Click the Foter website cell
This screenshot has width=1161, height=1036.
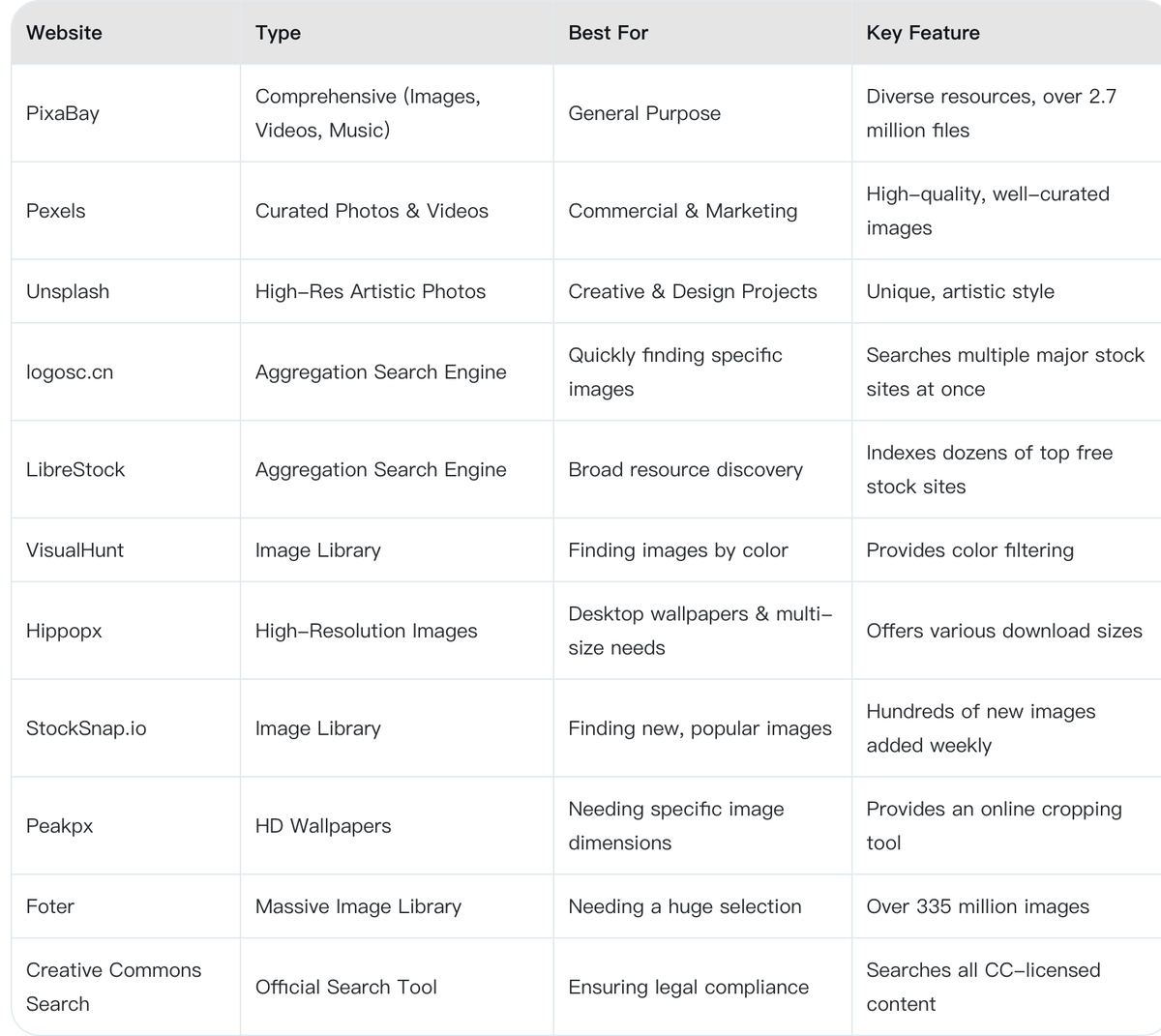click(50, 906)
